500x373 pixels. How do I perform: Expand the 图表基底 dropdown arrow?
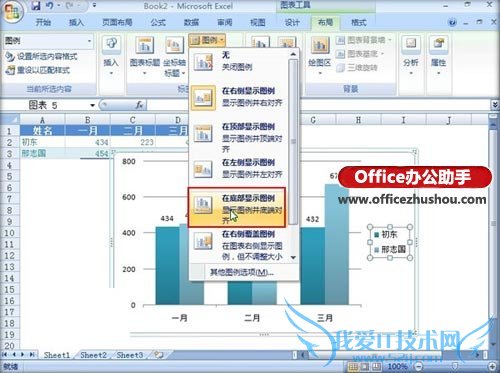click(382, 54)
